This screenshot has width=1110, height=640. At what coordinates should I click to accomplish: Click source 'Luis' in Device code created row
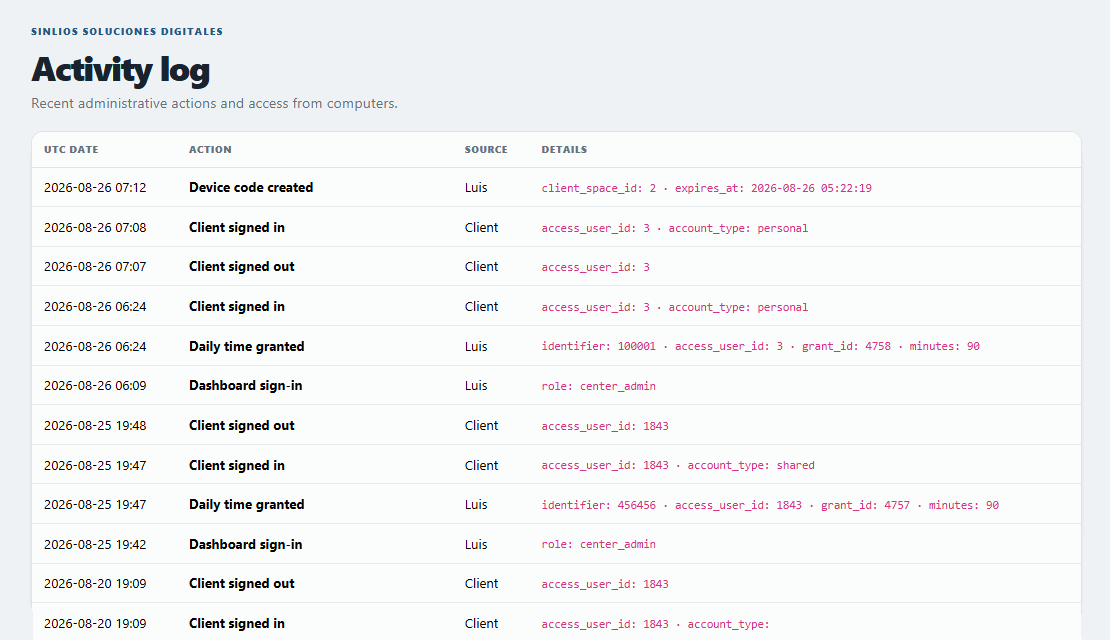point(476,188)
